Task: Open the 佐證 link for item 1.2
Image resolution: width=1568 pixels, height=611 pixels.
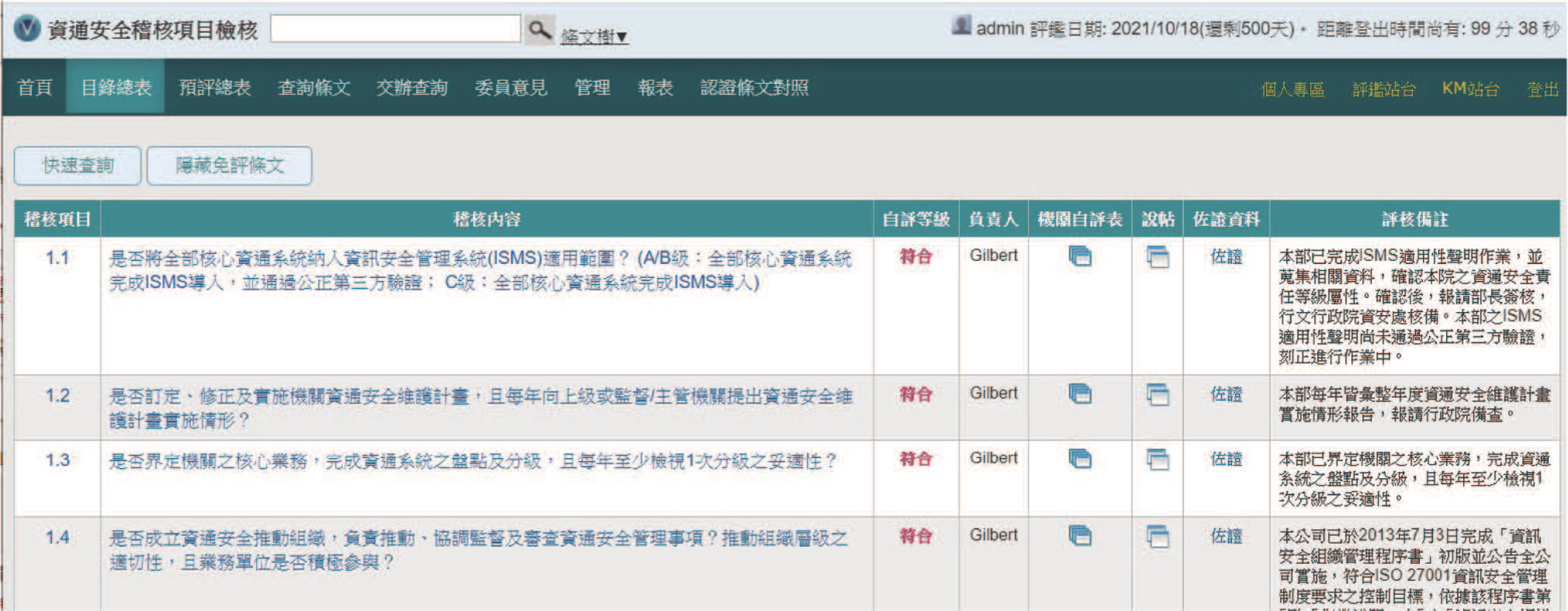Action: (1226, 394)
